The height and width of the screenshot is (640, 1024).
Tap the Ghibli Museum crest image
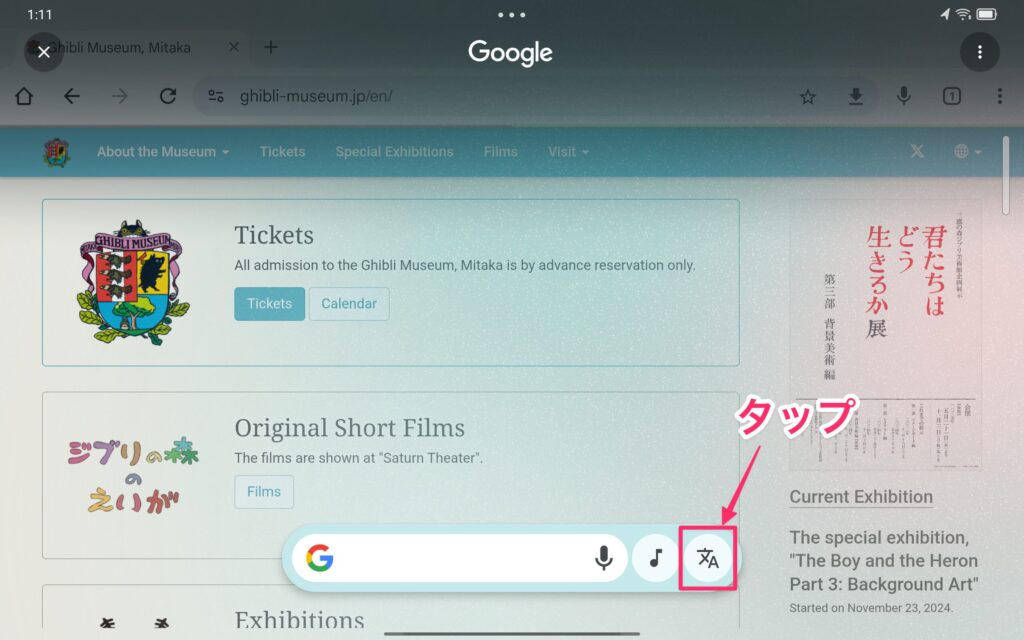pos(133,283)
